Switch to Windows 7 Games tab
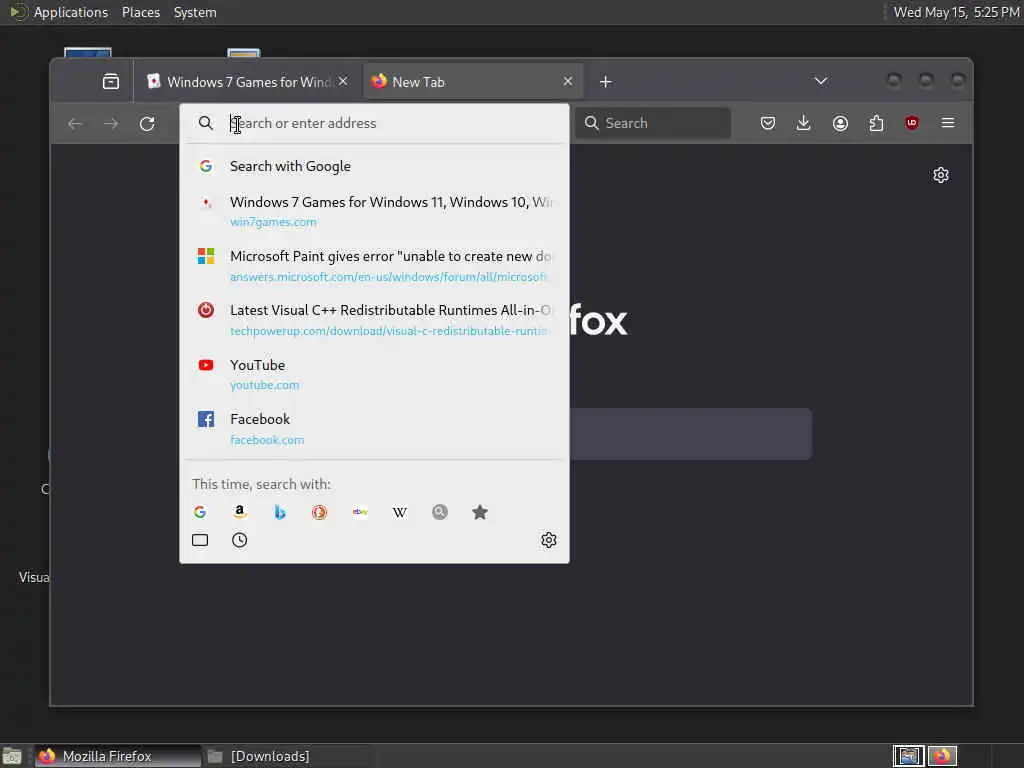The width and height of the screenshot is (1024, 768). 248,82
